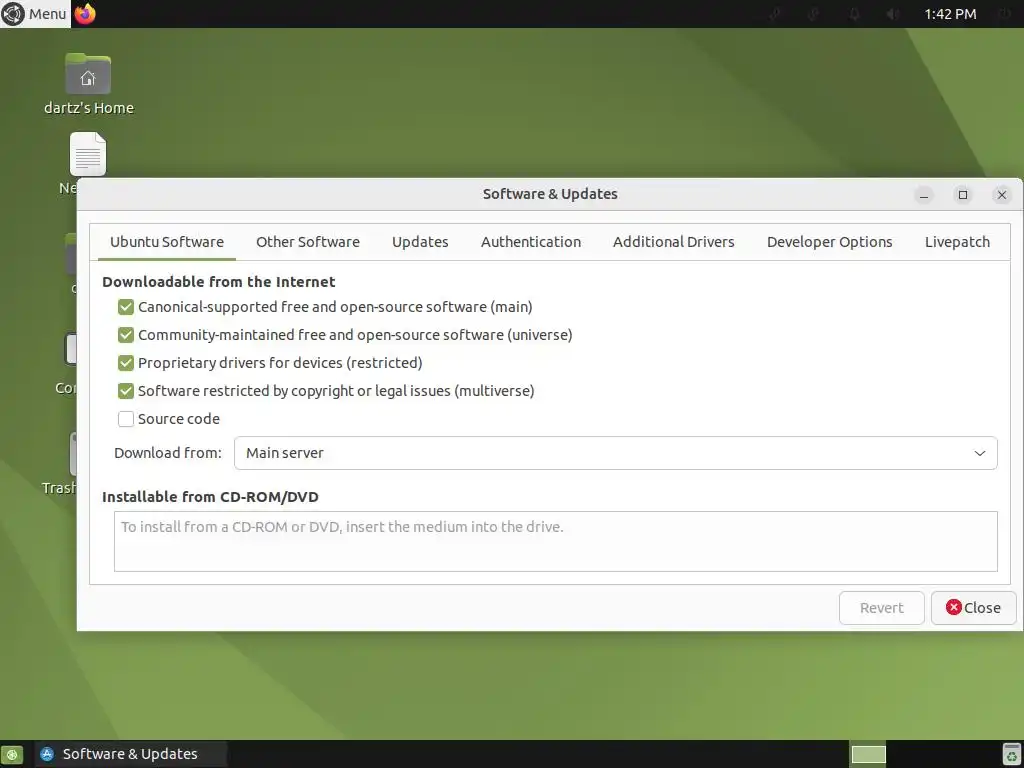Maximize the Software & Updates window
1024x768 pixels.
click(963, 195)
